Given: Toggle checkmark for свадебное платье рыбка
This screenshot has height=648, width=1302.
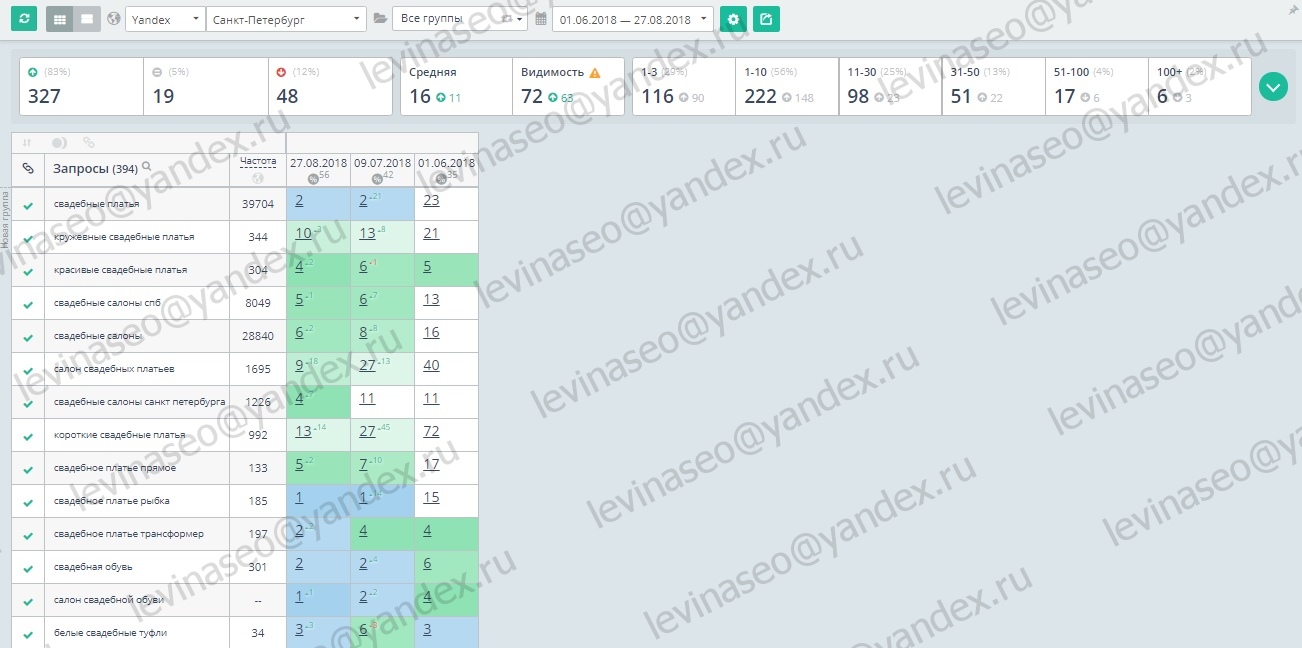Looking at the screenshot, I should coord(28,503).
